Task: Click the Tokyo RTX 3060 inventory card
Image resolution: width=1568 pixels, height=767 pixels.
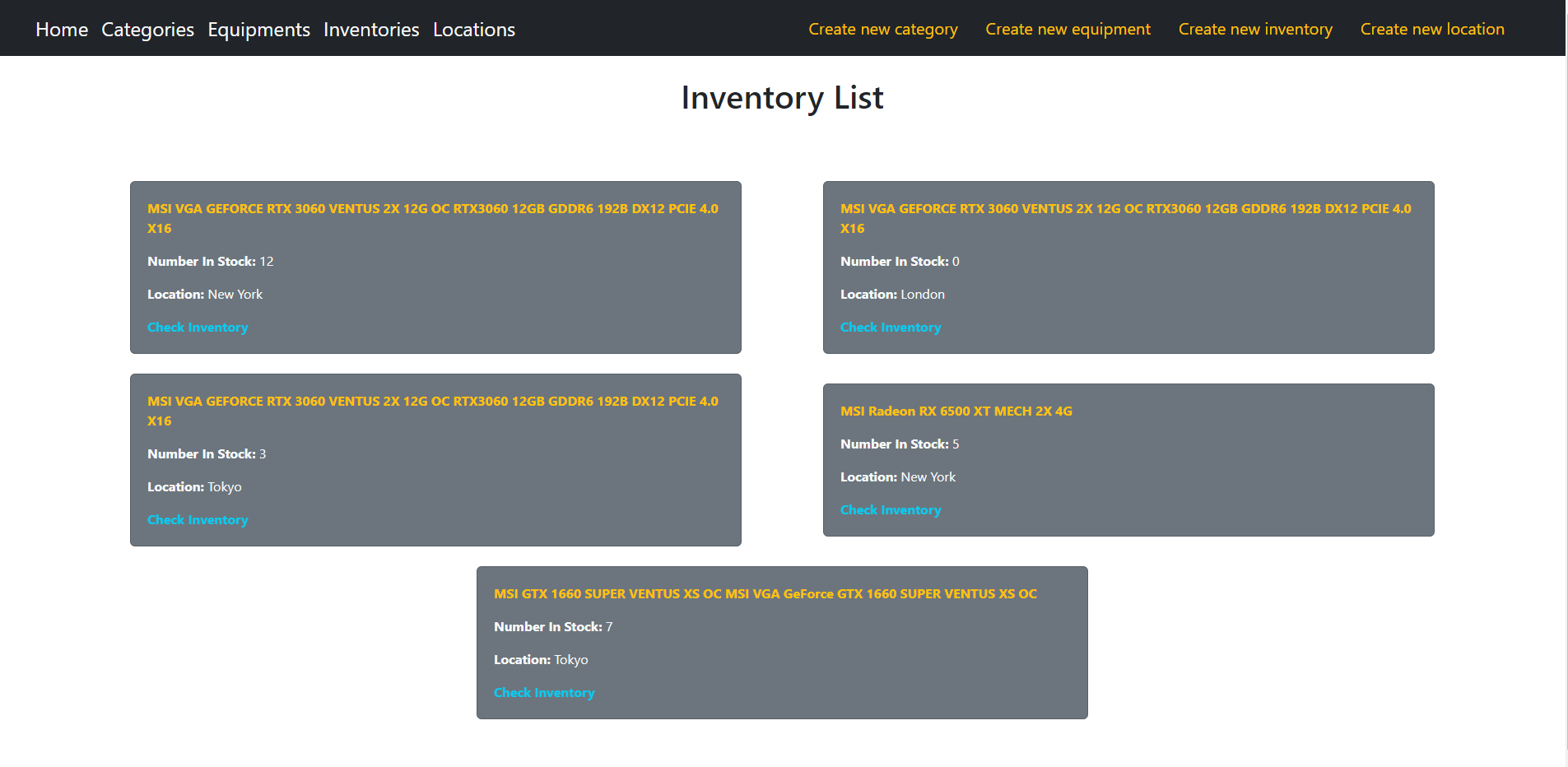Action: coord(435,460)
